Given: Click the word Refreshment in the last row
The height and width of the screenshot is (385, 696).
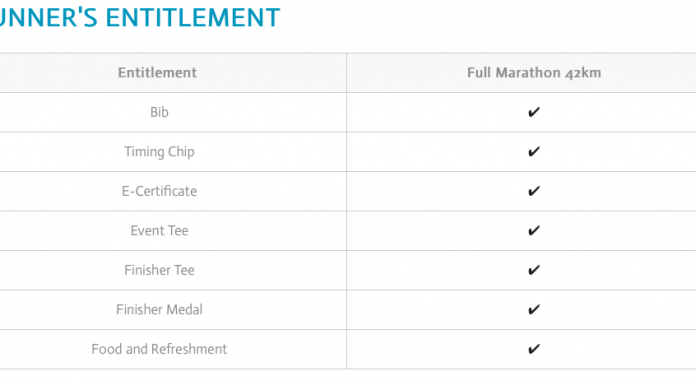Looking at the screenshot, I should point(189,349).
